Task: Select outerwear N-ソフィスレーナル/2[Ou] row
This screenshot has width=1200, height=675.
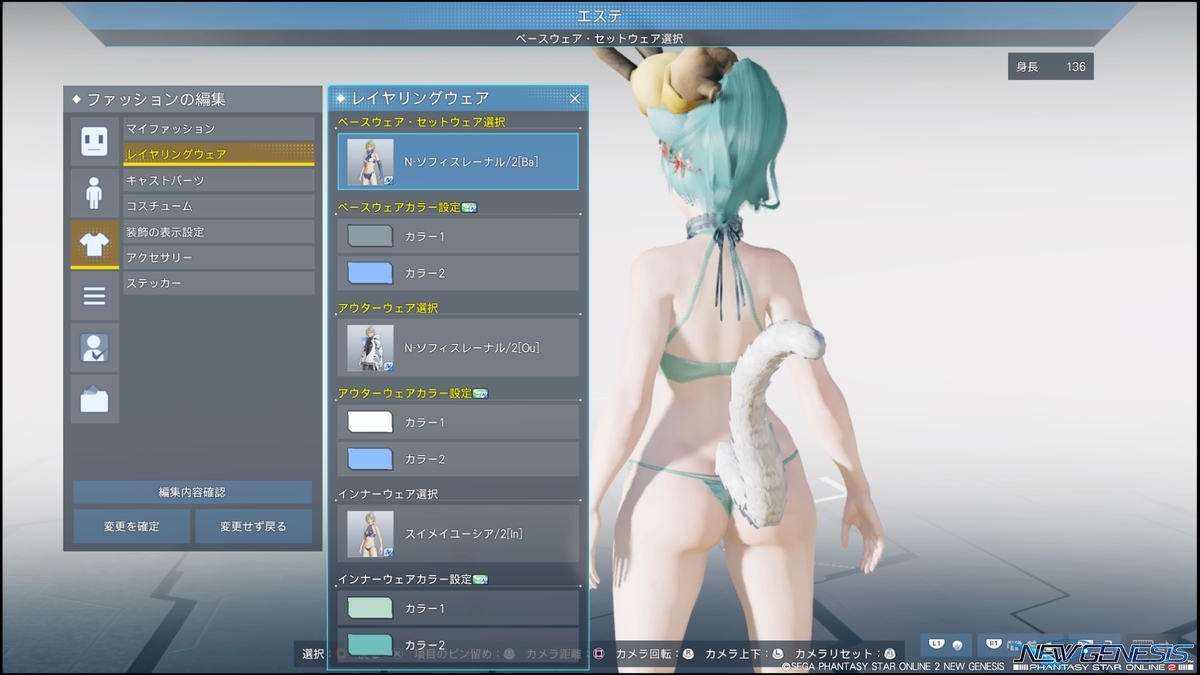Action: click(x=458, y=347)
